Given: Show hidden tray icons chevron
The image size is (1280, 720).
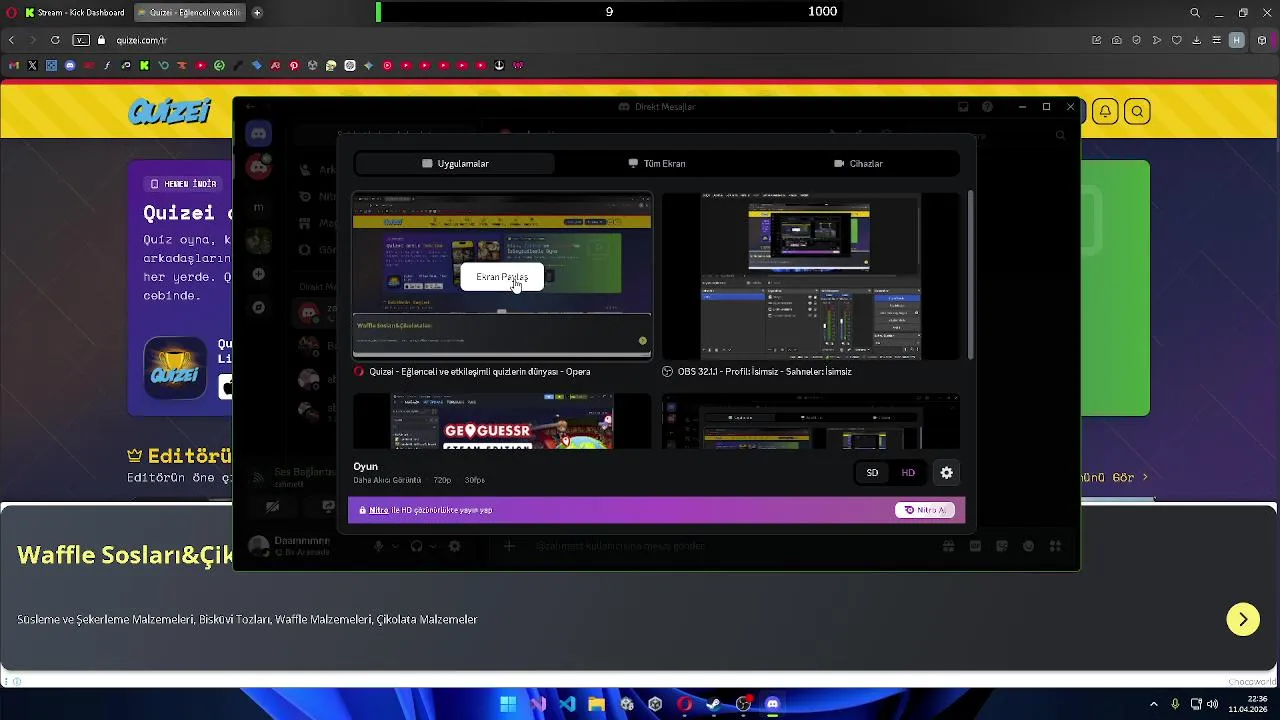Looking at the screenshot, I should click(1153, 704).
